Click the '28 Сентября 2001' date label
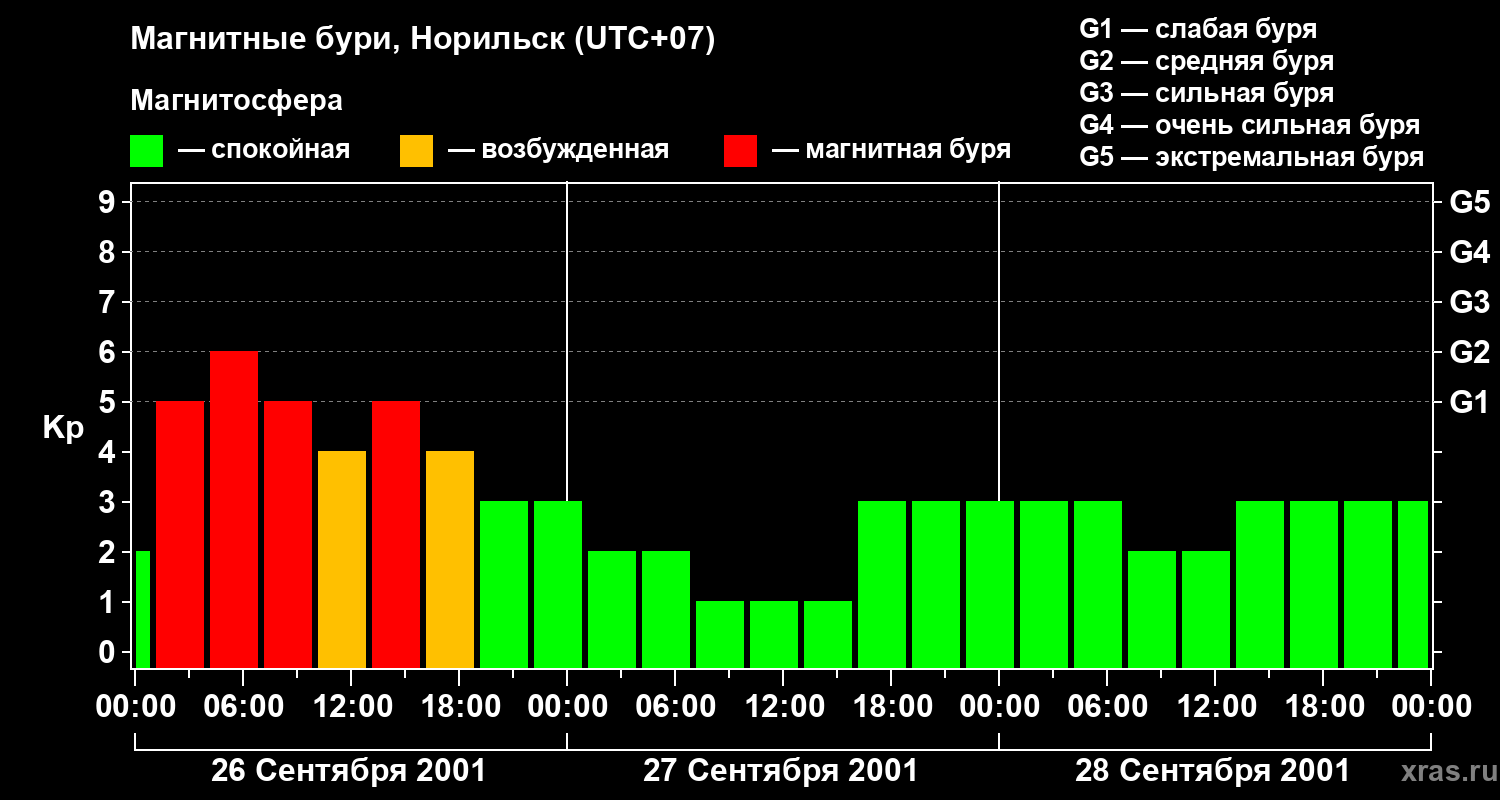1500x800 pixels. coord(1213,771)
